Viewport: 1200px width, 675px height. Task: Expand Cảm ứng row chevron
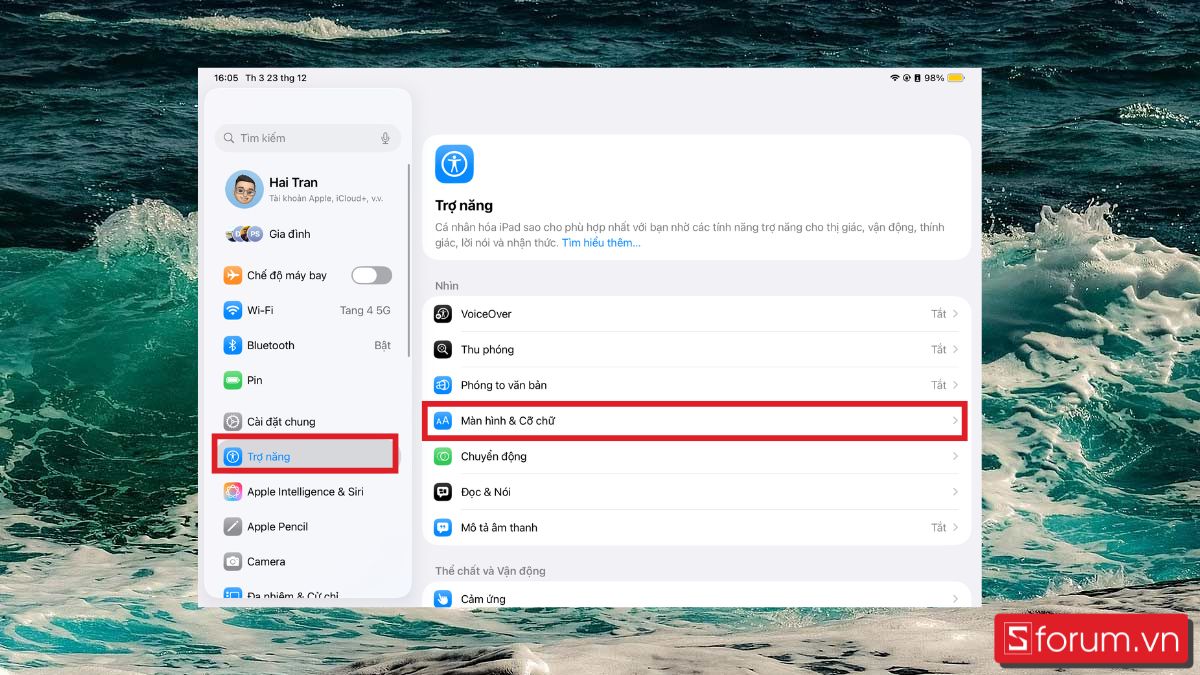pos(955,599)
